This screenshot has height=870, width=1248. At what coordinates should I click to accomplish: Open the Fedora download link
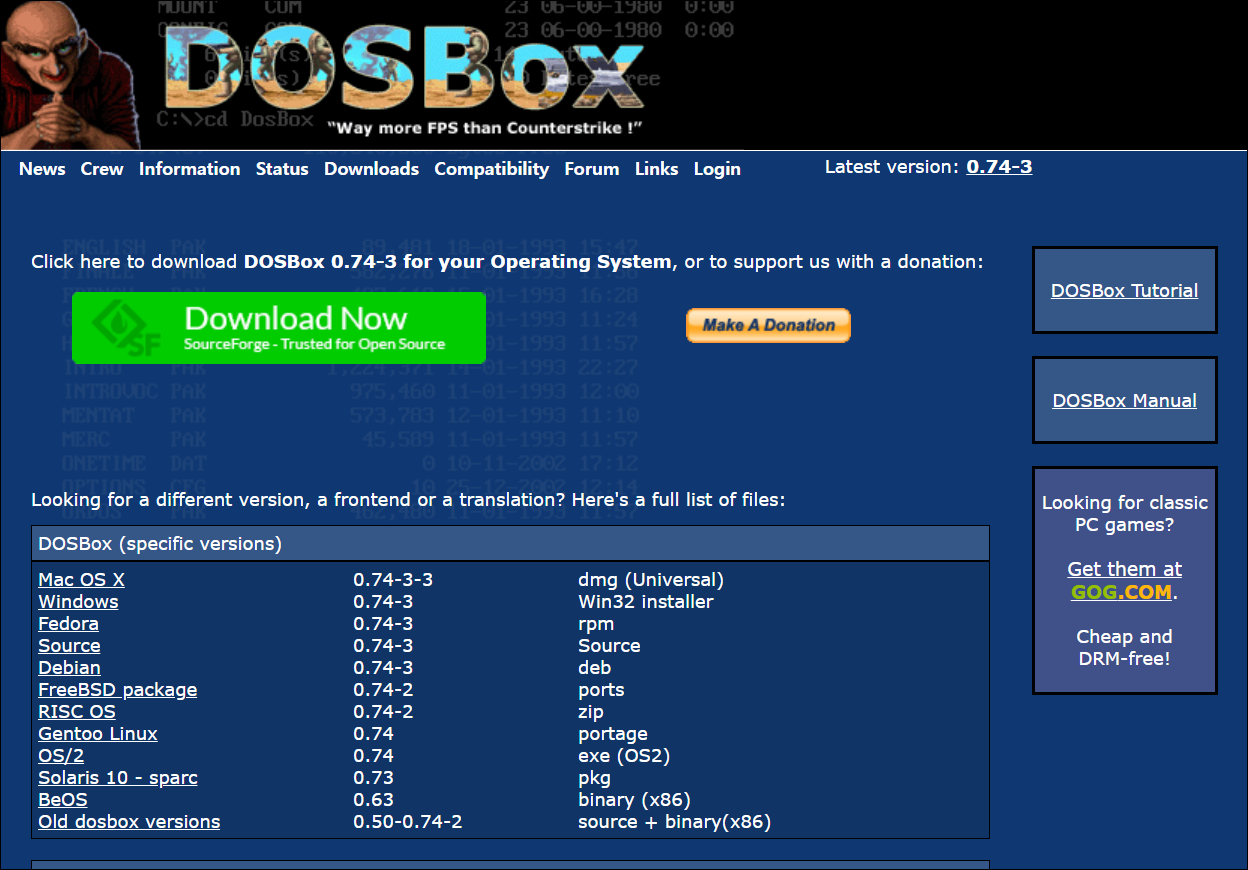68,624
